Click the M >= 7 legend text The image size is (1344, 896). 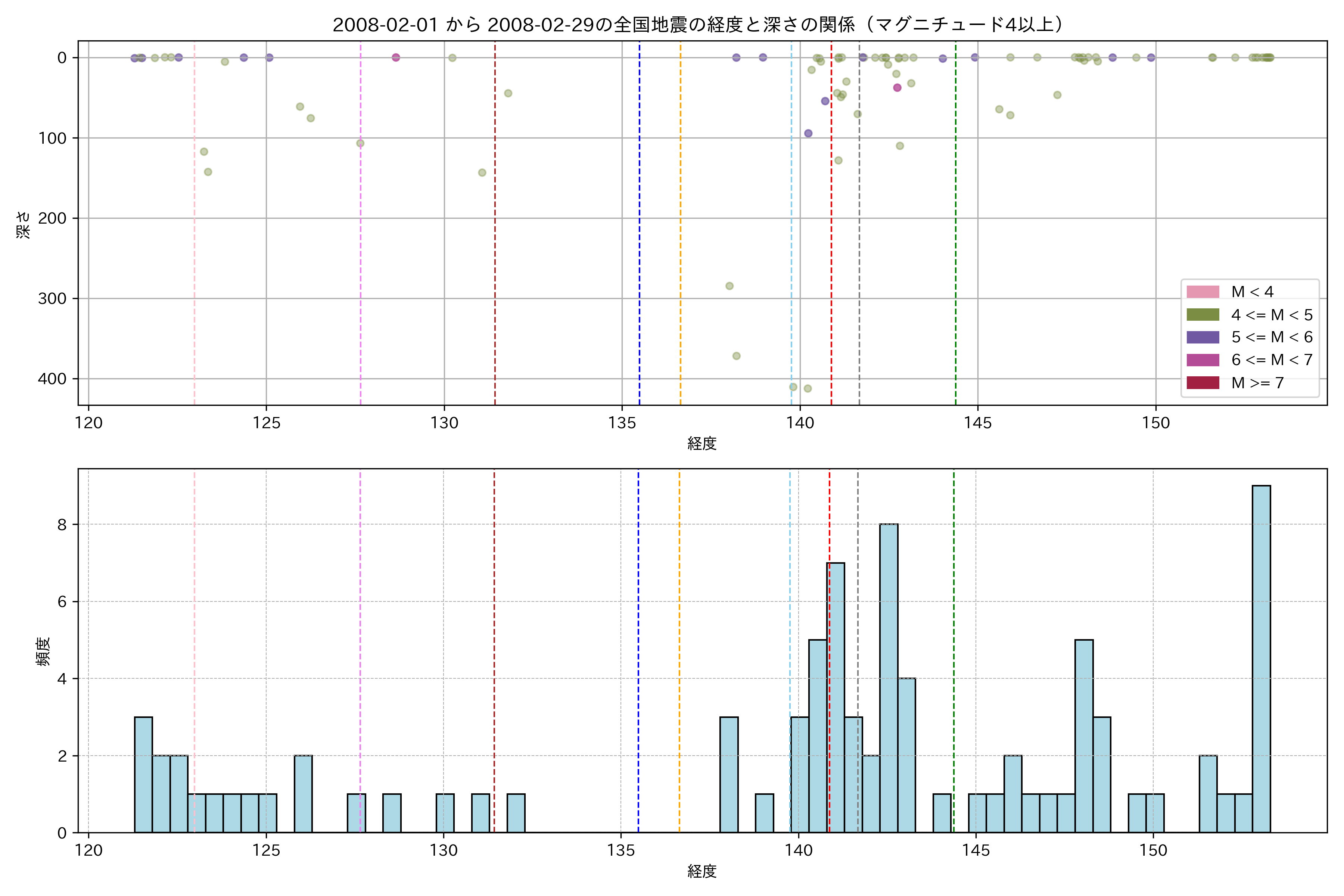click(x=1257, y=383)
